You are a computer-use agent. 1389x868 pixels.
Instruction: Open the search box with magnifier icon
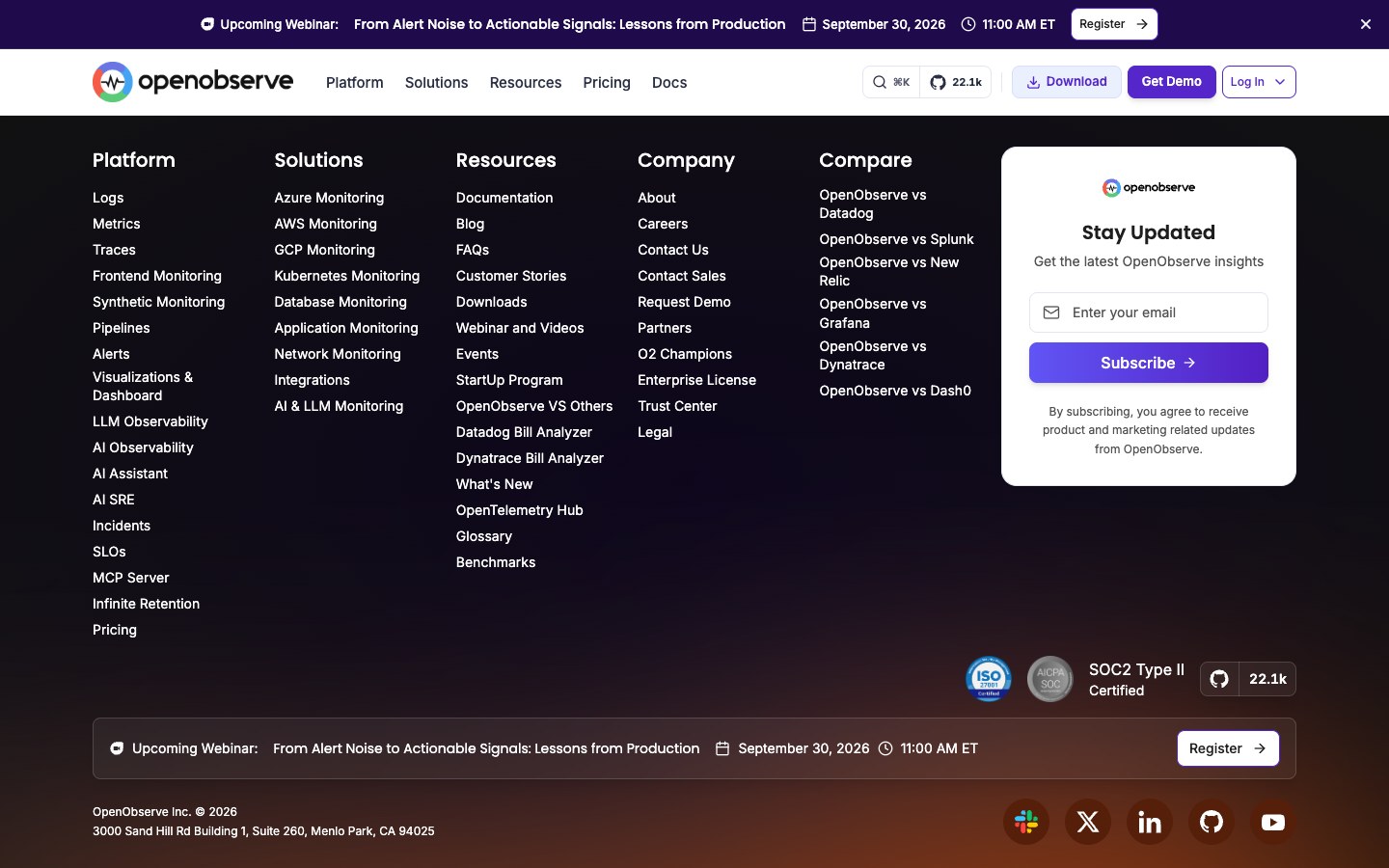click(x=891, y=82)
